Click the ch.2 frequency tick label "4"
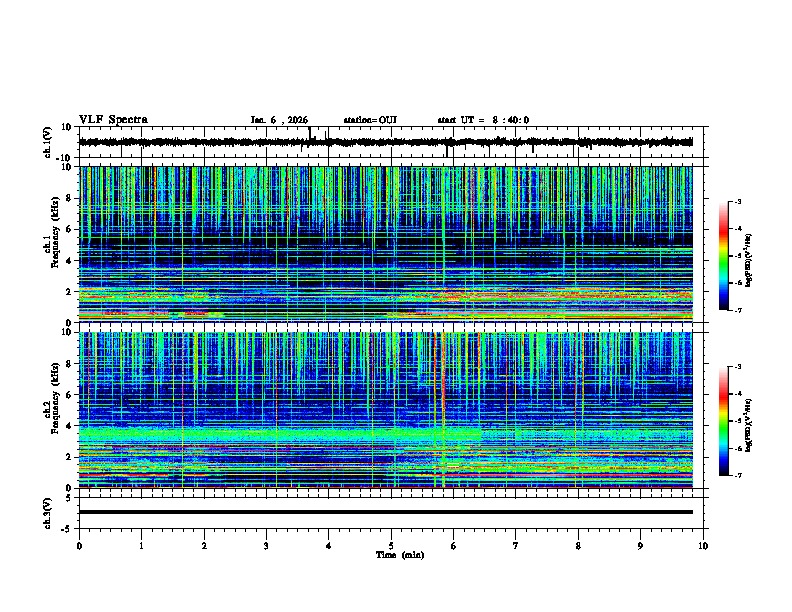This screenshot has width=792, height=612. [69, 426]
